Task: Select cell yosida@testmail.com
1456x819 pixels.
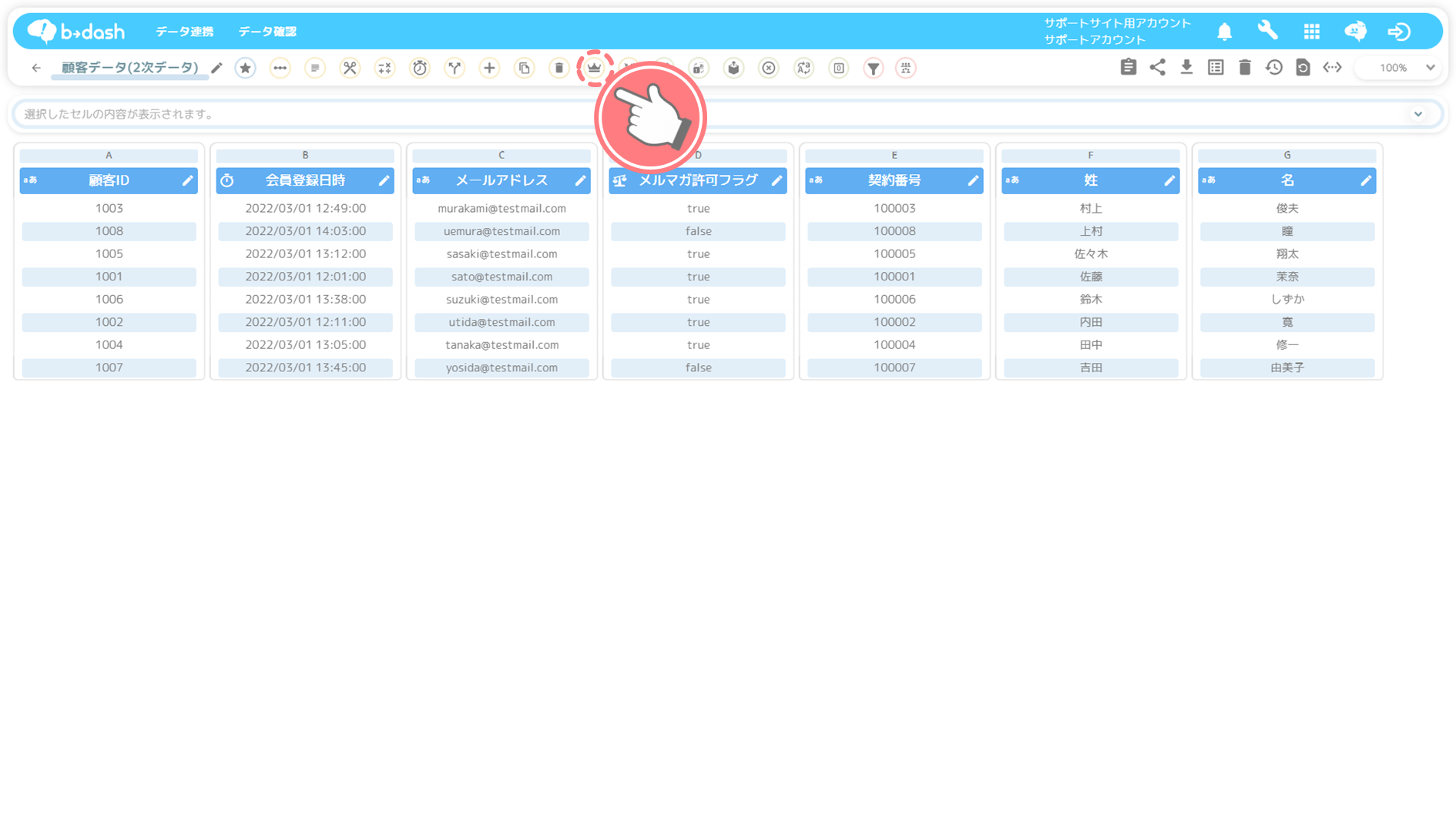Action: coord(502,368)
